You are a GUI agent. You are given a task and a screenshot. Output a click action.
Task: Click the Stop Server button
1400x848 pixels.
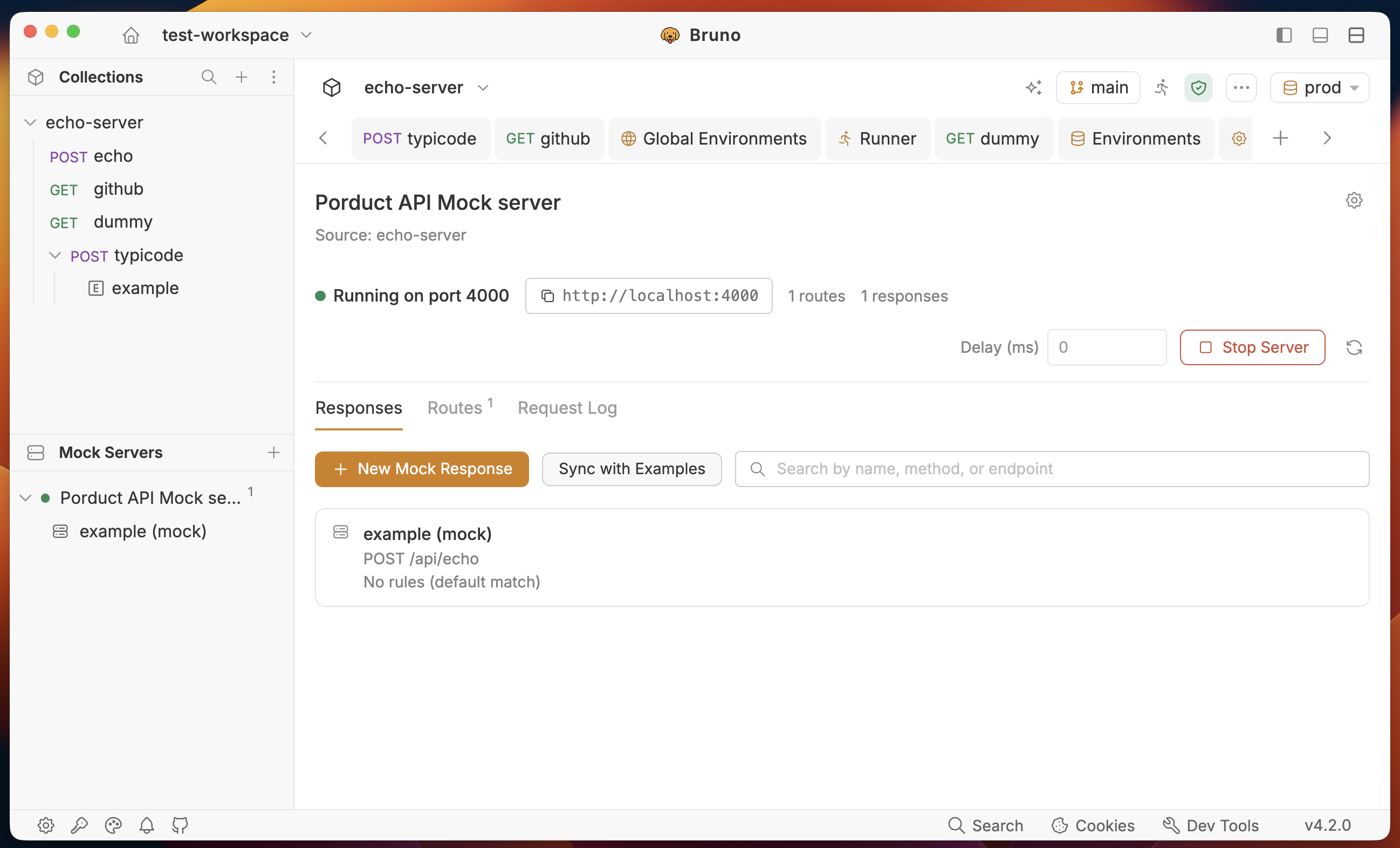click(x=1252, y=347)
